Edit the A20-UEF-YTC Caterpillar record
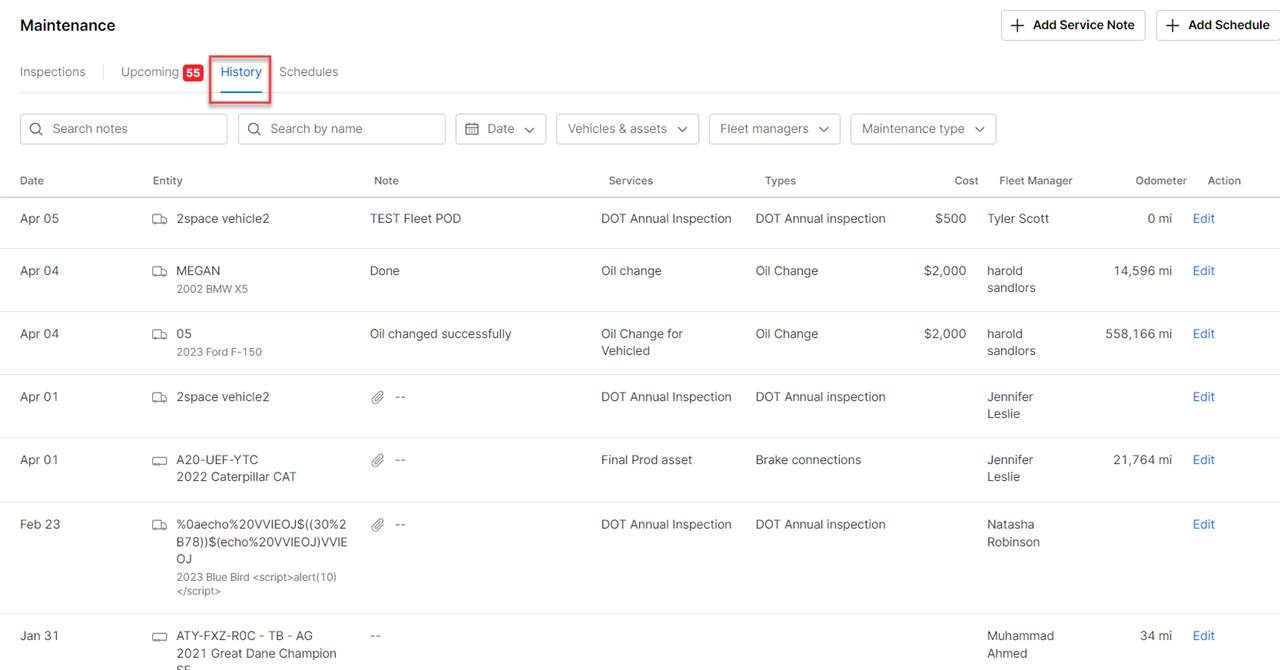1280x670 pixels. (1204, 460)
